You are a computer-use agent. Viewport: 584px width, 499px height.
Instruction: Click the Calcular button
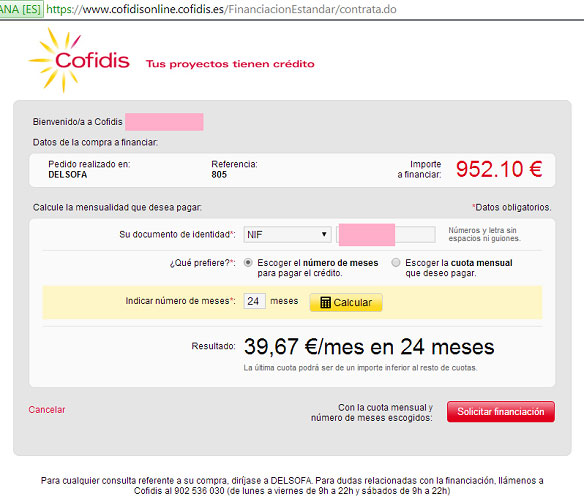tap(346, 302)
